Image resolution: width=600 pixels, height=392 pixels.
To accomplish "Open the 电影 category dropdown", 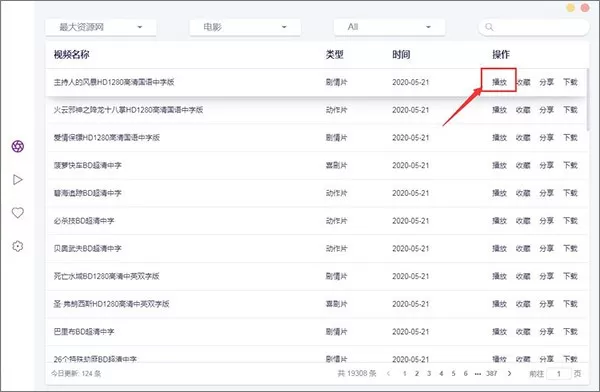I will coord(245,27).
